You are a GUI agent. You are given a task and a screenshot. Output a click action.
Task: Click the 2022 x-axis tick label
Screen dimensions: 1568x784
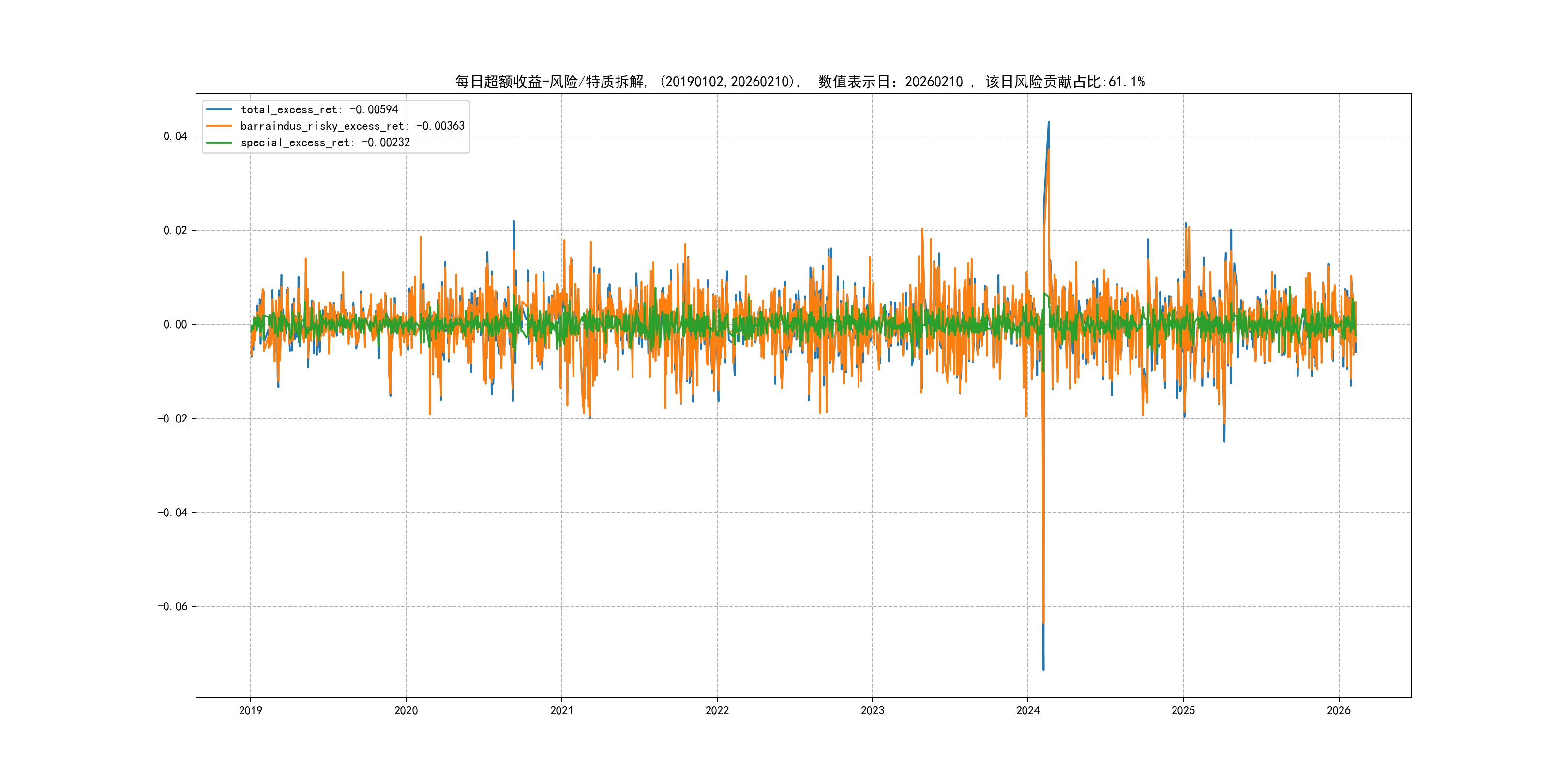(717, 710)
